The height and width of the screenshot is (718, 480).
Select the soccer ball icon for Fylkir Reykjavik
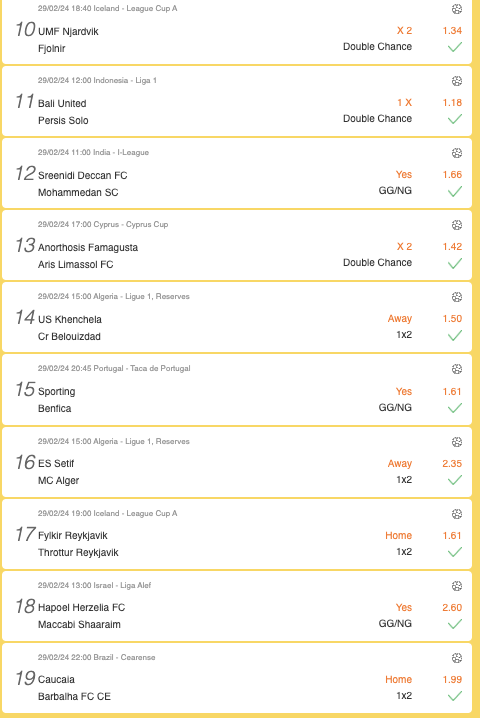click(x=457, y=514)
